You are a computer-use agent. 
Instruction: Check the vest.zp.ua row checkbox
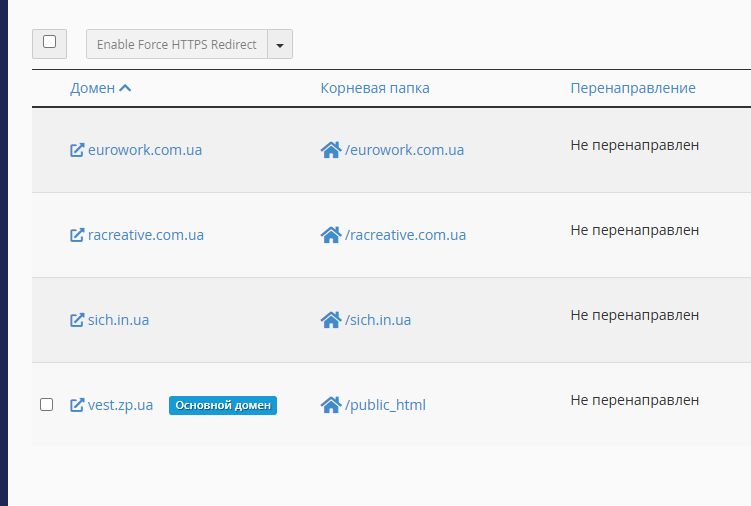click(x=46, y=405)
